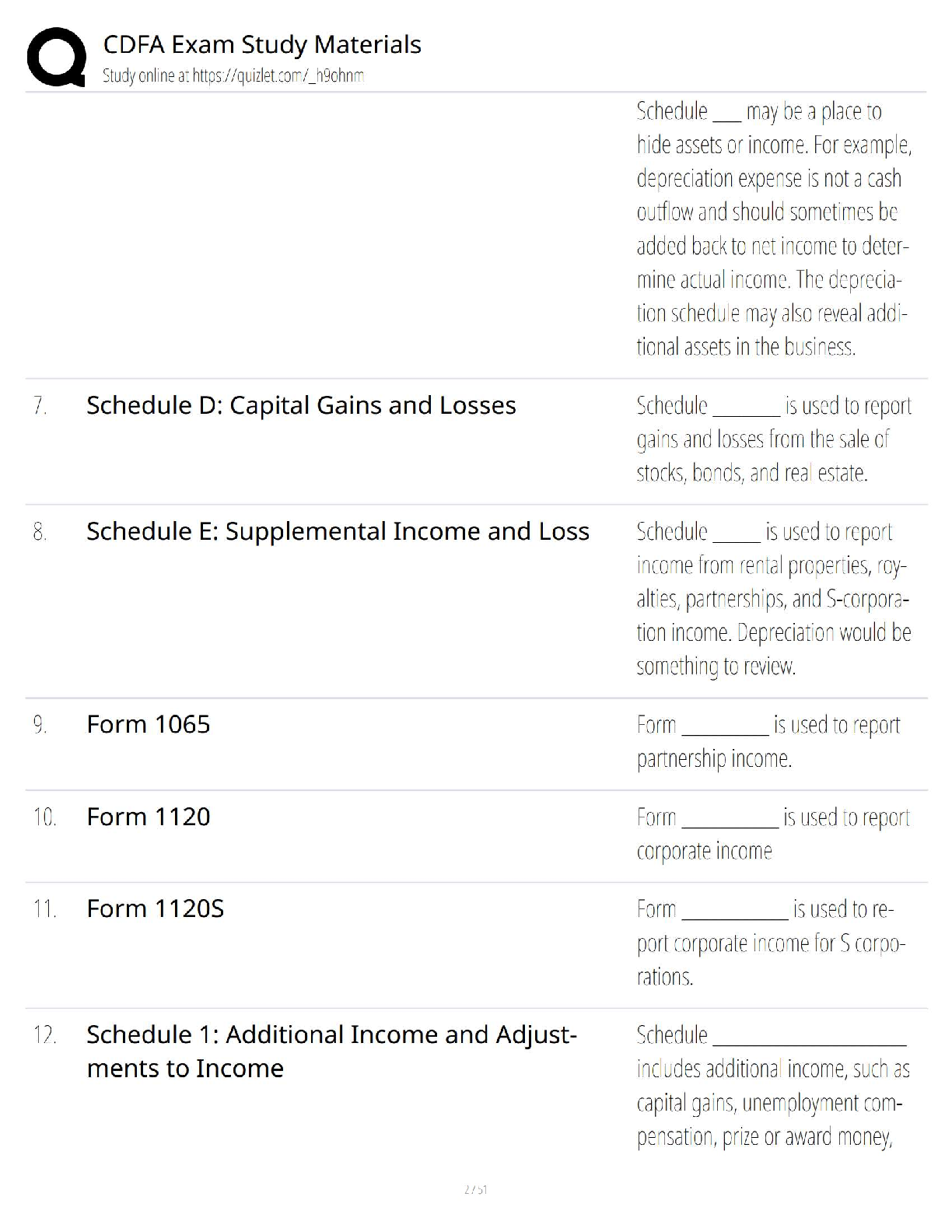Click the page number in footer
Viewport: 952px width, 1232px height.
pos(475,1189)
